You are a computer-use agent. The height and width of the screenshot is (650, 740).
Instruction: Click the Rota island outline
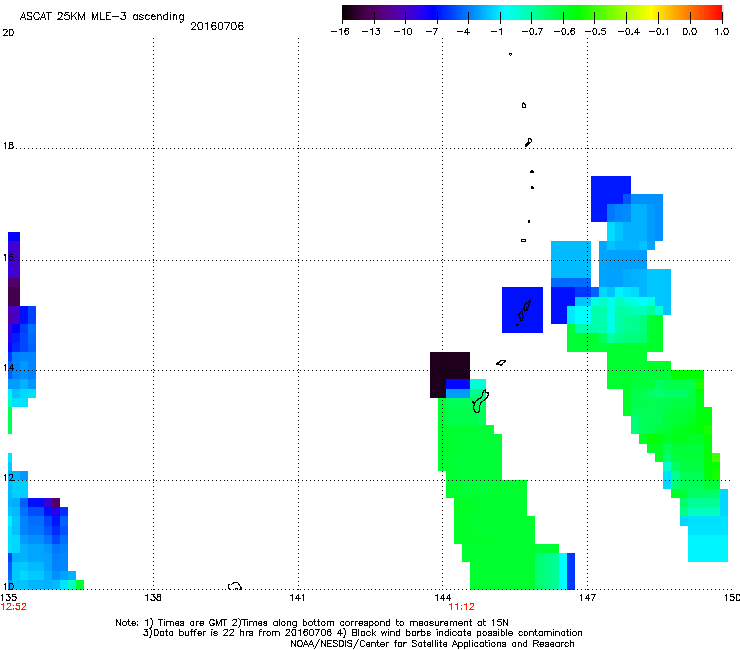coord(501,363)
